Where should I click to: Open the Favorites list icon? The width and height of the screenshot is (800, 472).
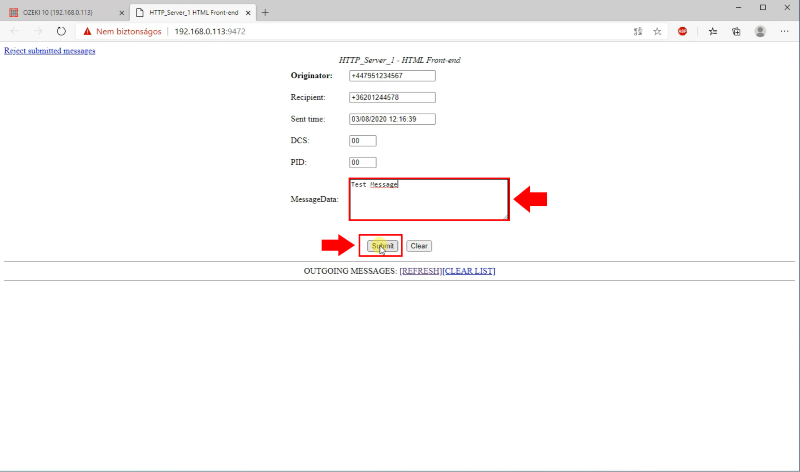tap(713, 31)
